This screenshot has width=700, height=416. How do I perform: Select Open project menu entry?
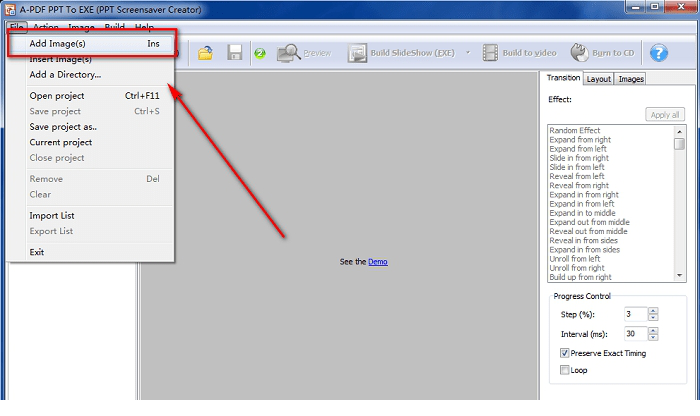click(x=91, y=96)
